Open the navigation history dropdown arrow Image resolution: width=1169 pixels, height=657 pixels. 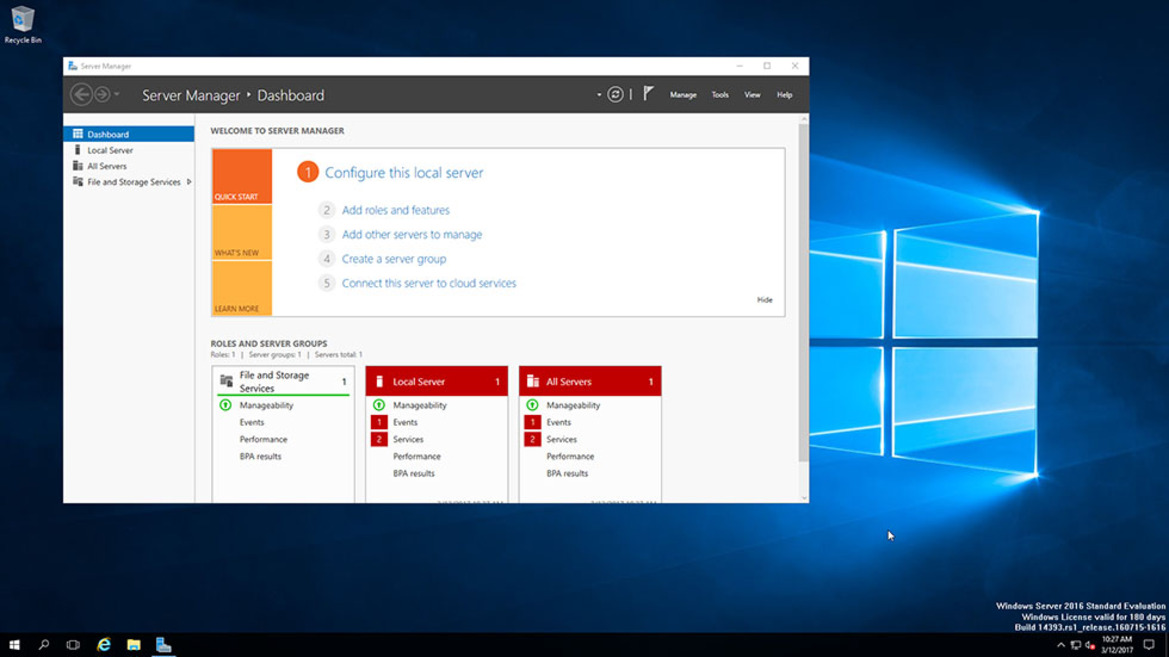pyautogui.click(x=117, y=95)
